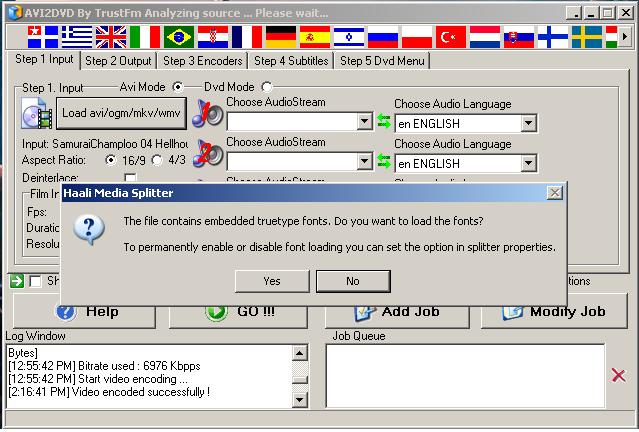
Task: Toggle checkbox next to green arrow icon
Action: [x=35, y=281]
